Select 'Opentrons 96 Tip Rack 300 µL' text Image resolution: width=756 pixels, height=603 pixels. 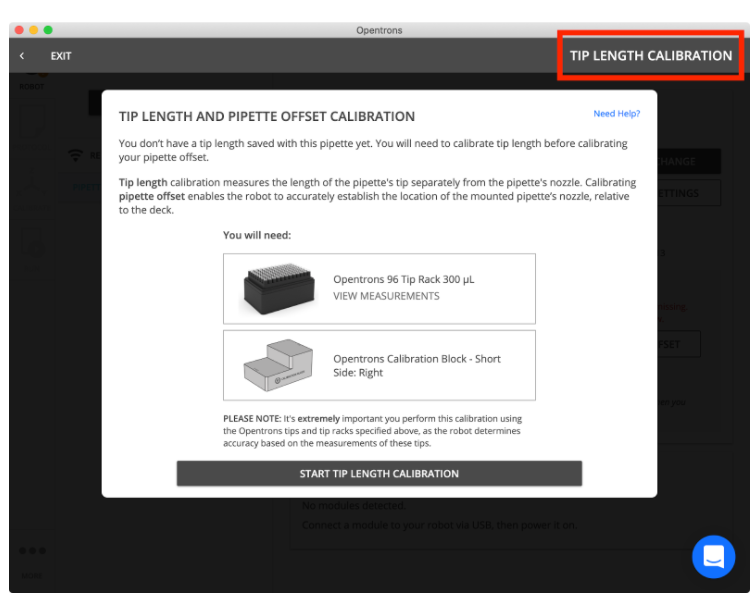404,280
